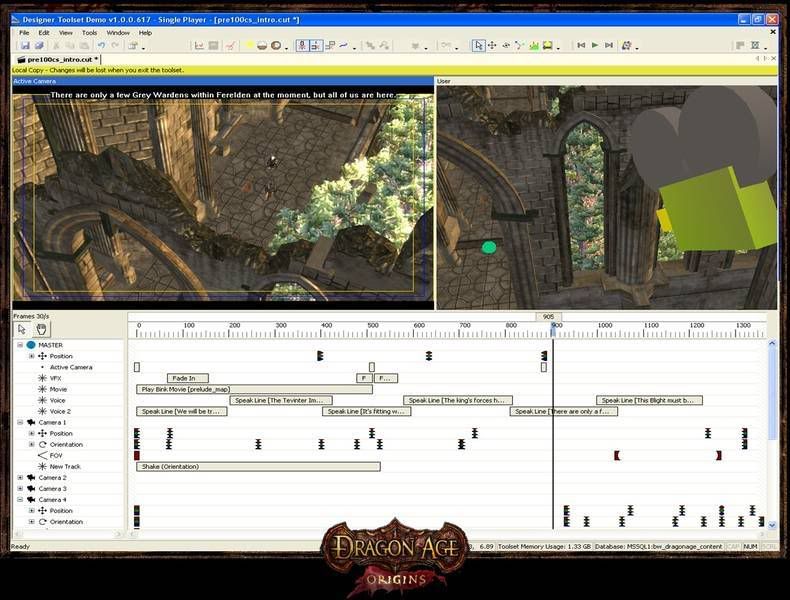Click timeline scrollbar up arrow

(x=772, y=344)
